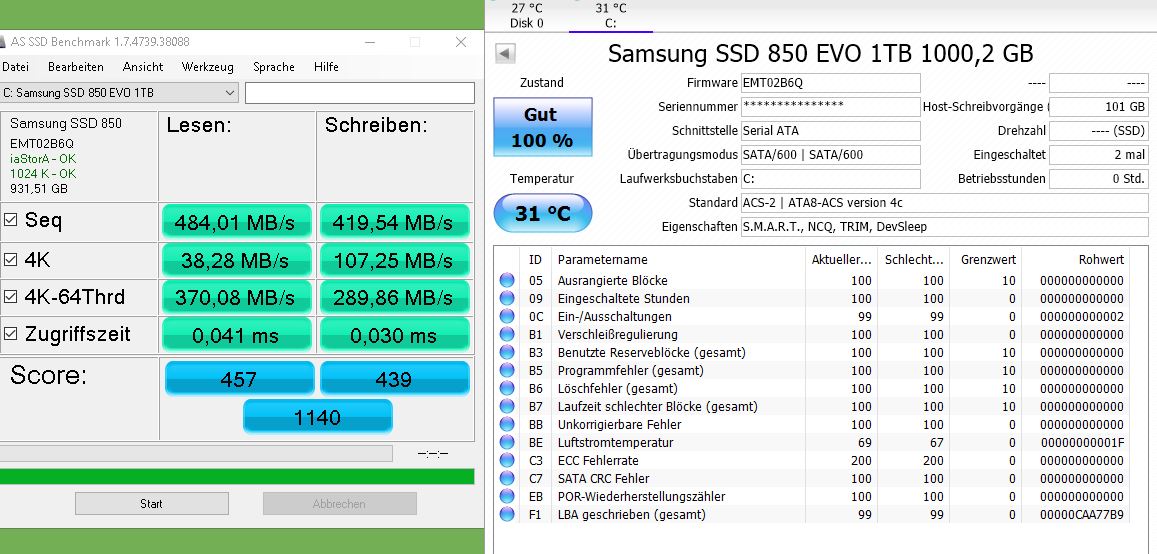Click status orb for Luftstromtemperatur row
Image resolution: width=1157 pixels, height=554 pixels.
507,443
